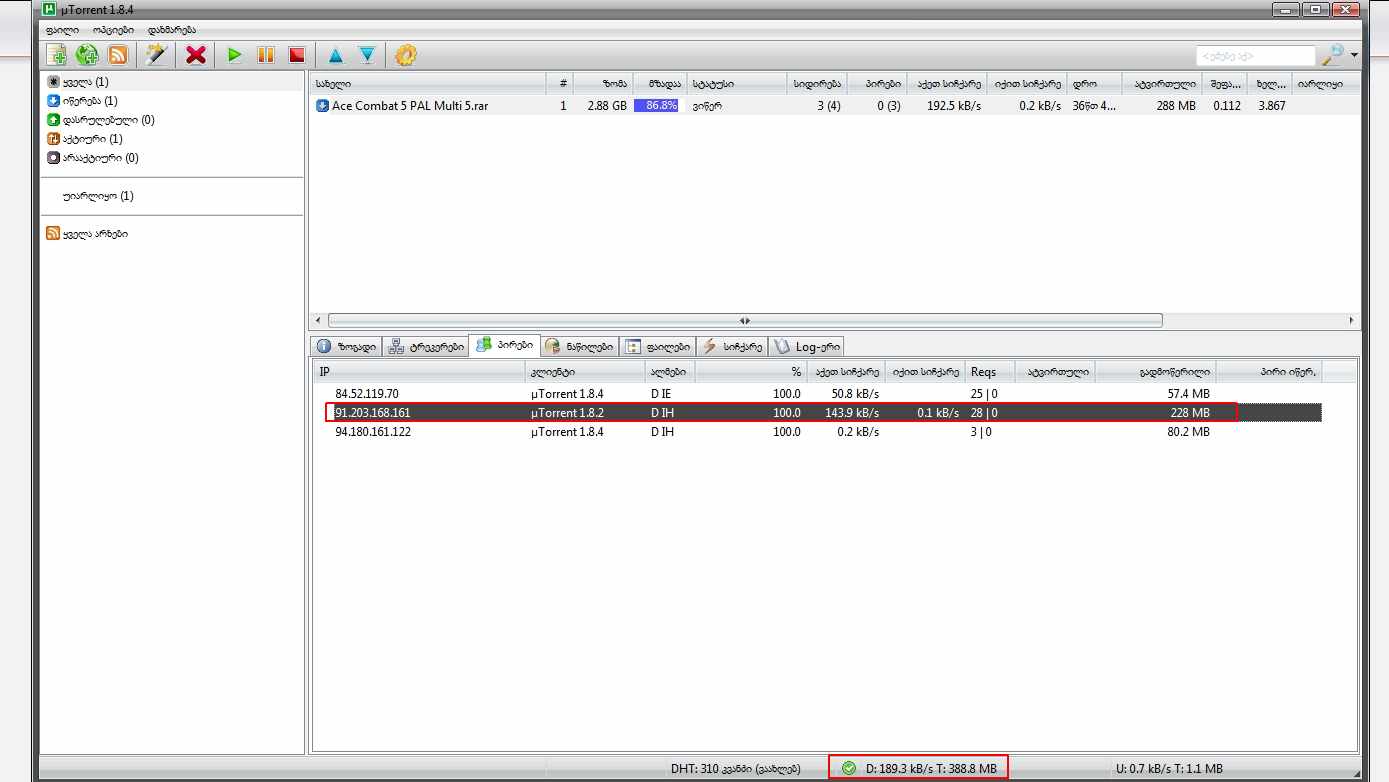1389x782 pixels.
Task: Switch to the ნაწილები Pieces tab
Action: click(x=580, y=346)
